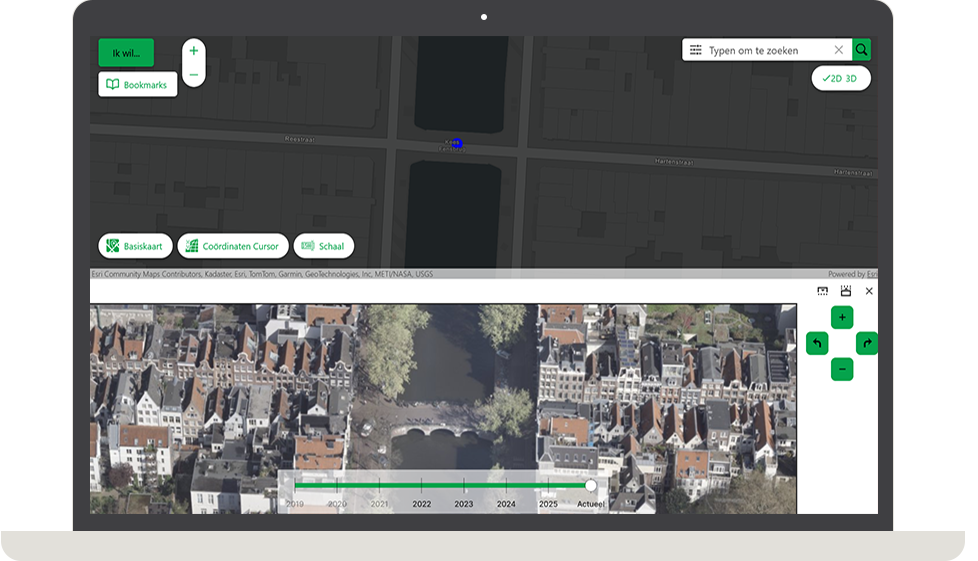978x561 pixels.
Task: Select year 2020 on the timeline
Action: tap(337, 504)
